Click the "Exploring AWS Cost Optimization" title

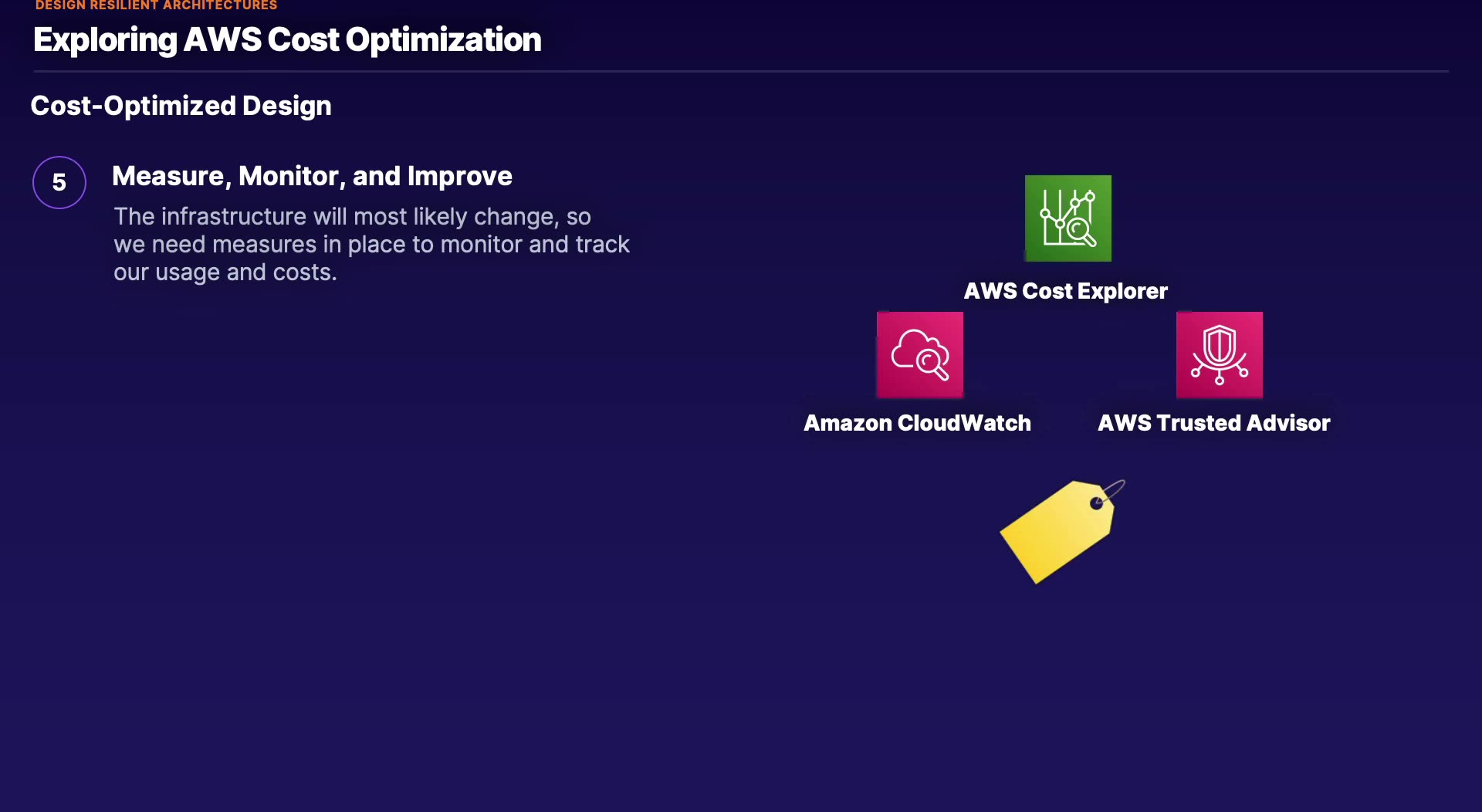tap(287, 40)
